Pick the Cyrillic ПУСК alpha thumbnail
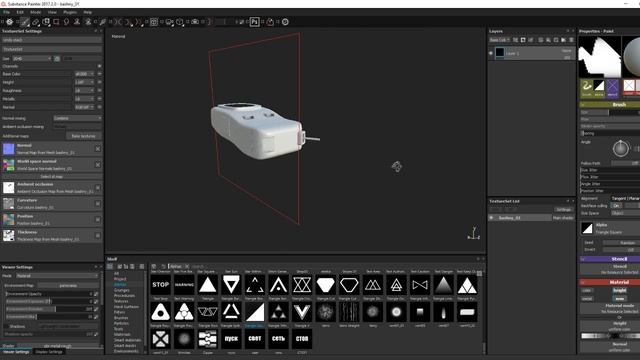The image size is (640, 360). click(231, 339)
